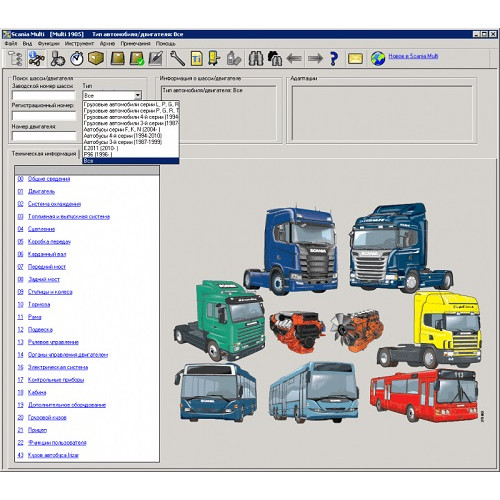Open the Файл menu
This screenshot has height=500, width=500.
11,44
